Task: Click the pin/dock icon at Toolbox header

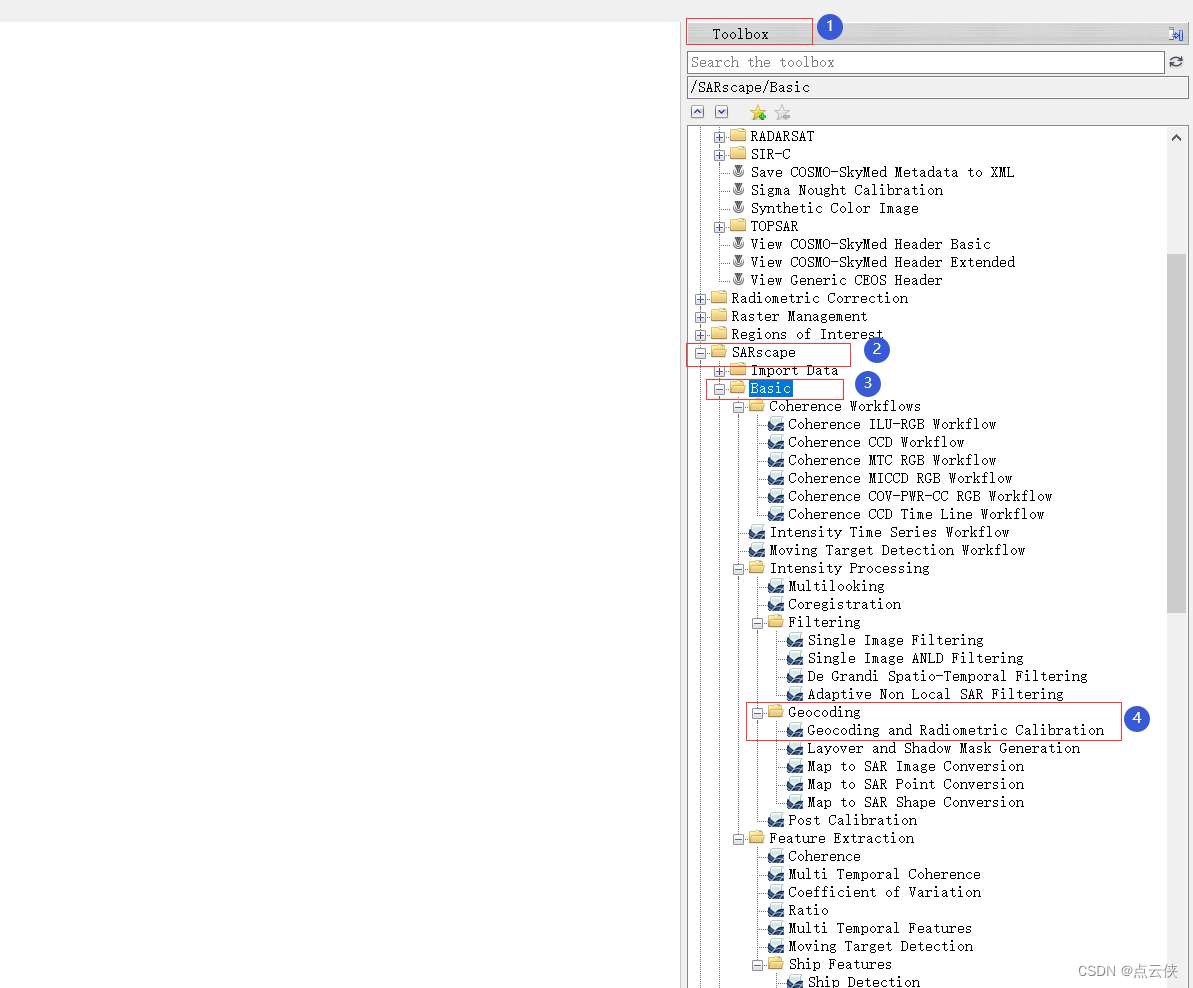Action: [x=1176, y=34]
